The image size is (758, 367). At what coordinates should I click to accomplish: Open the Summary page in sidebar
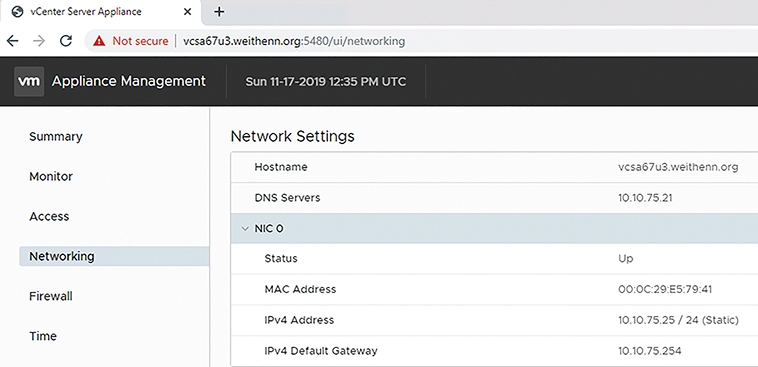tap(56, 137)
